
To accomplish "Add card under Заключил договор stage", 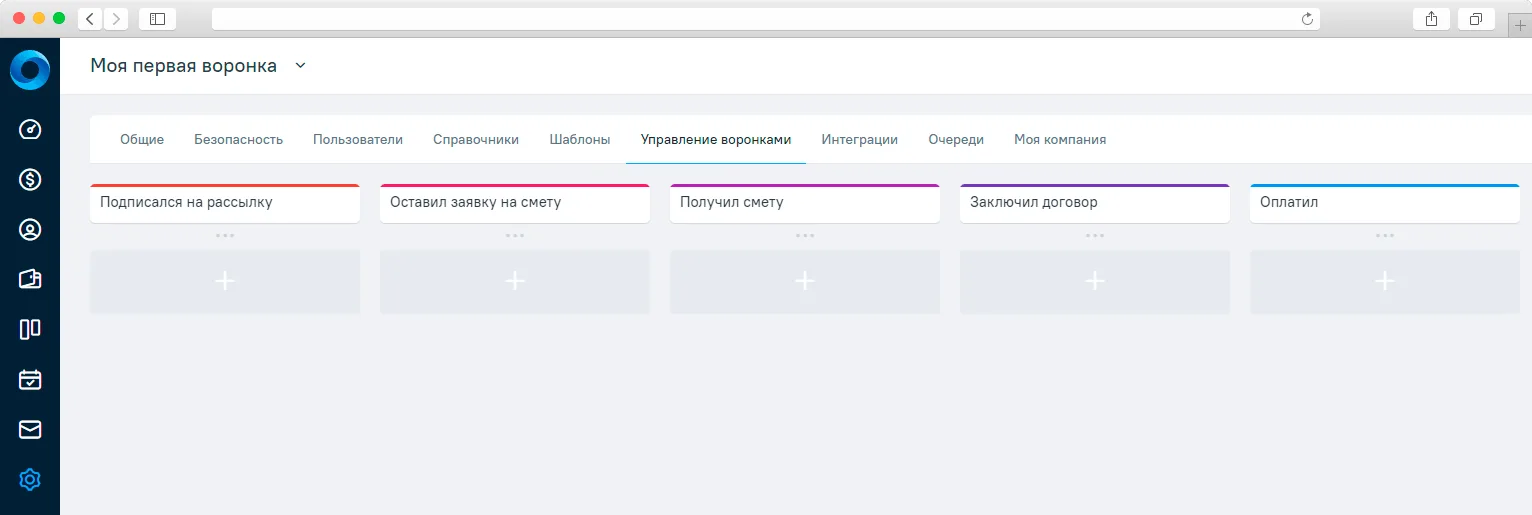I will [1095, 282].
